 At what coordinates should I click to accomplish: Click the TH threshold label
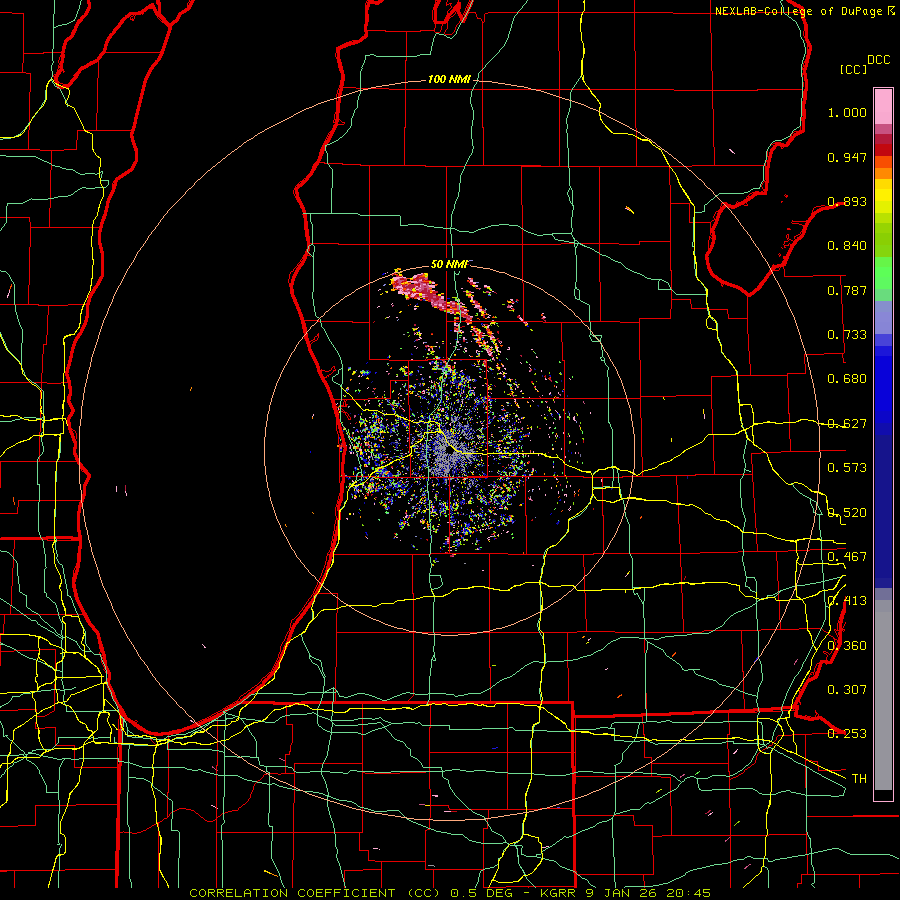pyautogui.click(x=859, y=779)
